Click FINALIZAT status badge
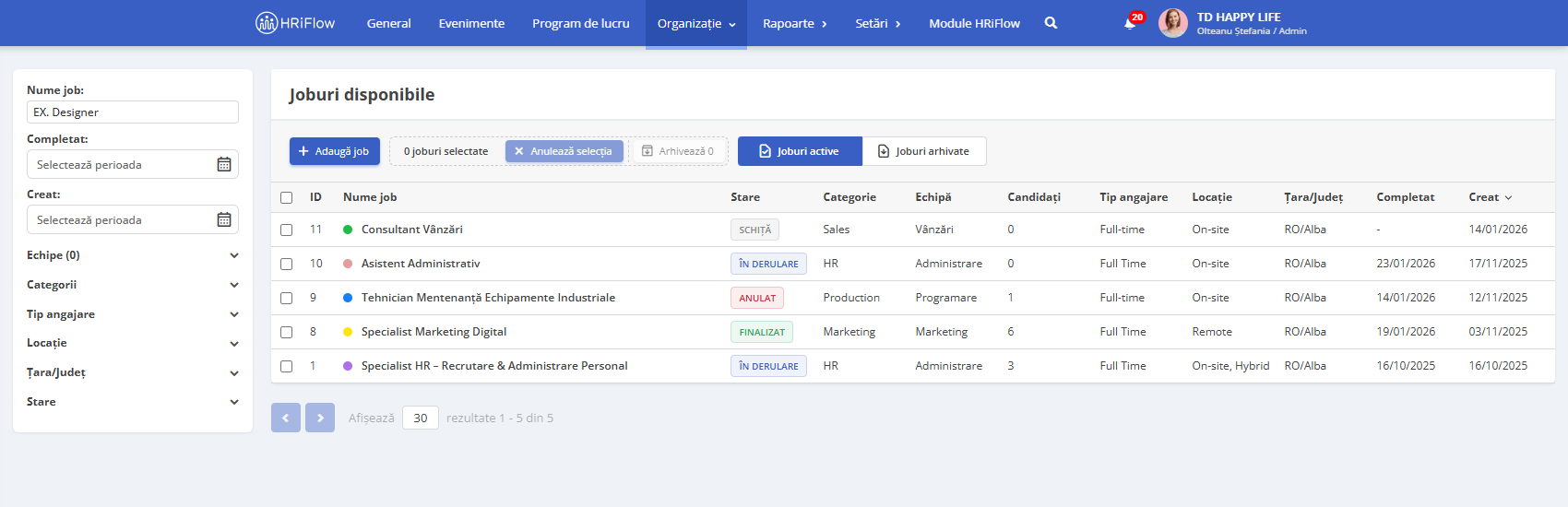 tap(762, 332)
